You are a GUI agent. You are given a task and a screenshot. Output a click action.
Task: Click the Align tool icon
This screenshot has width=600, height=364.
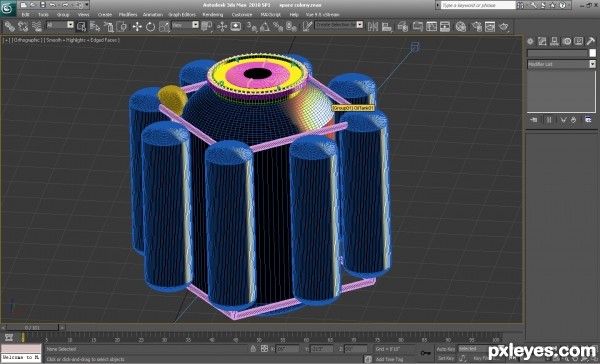tap(387, 26)
